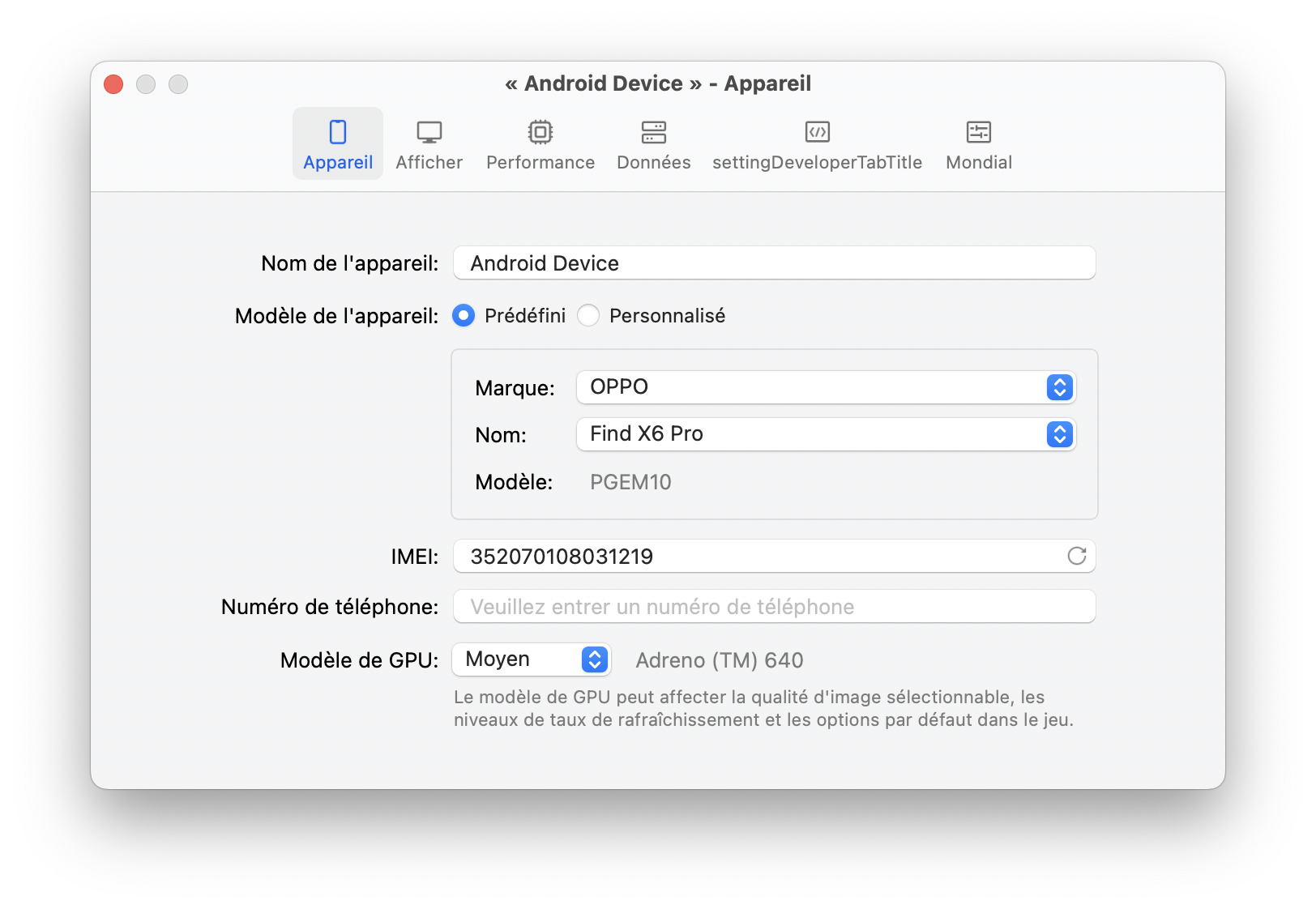
Task: Select the Personnalisé radio button
Action: 588,315
